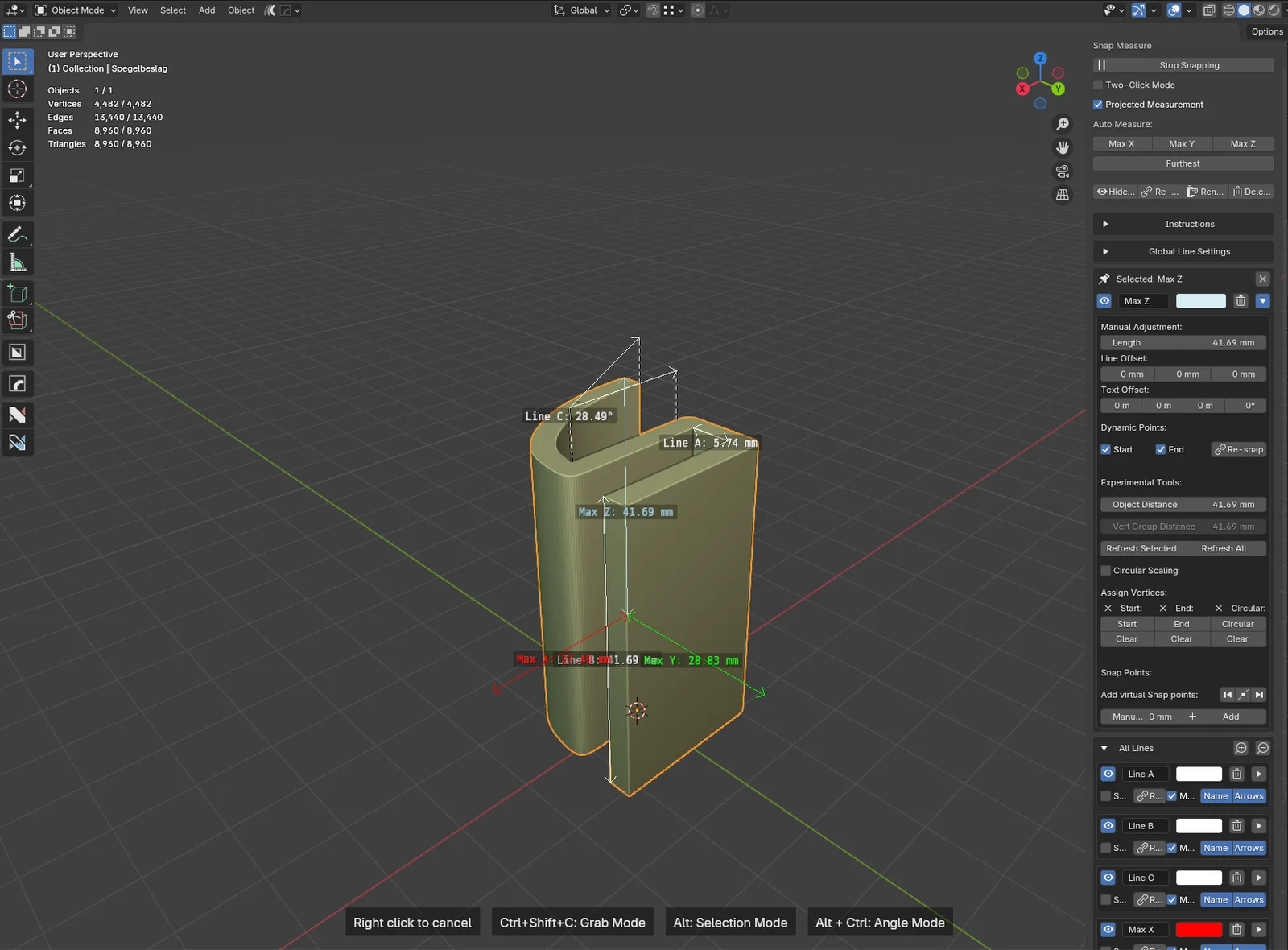
Task: Enable the Two-Click Mode checkbox
Action: [1098, 85]
